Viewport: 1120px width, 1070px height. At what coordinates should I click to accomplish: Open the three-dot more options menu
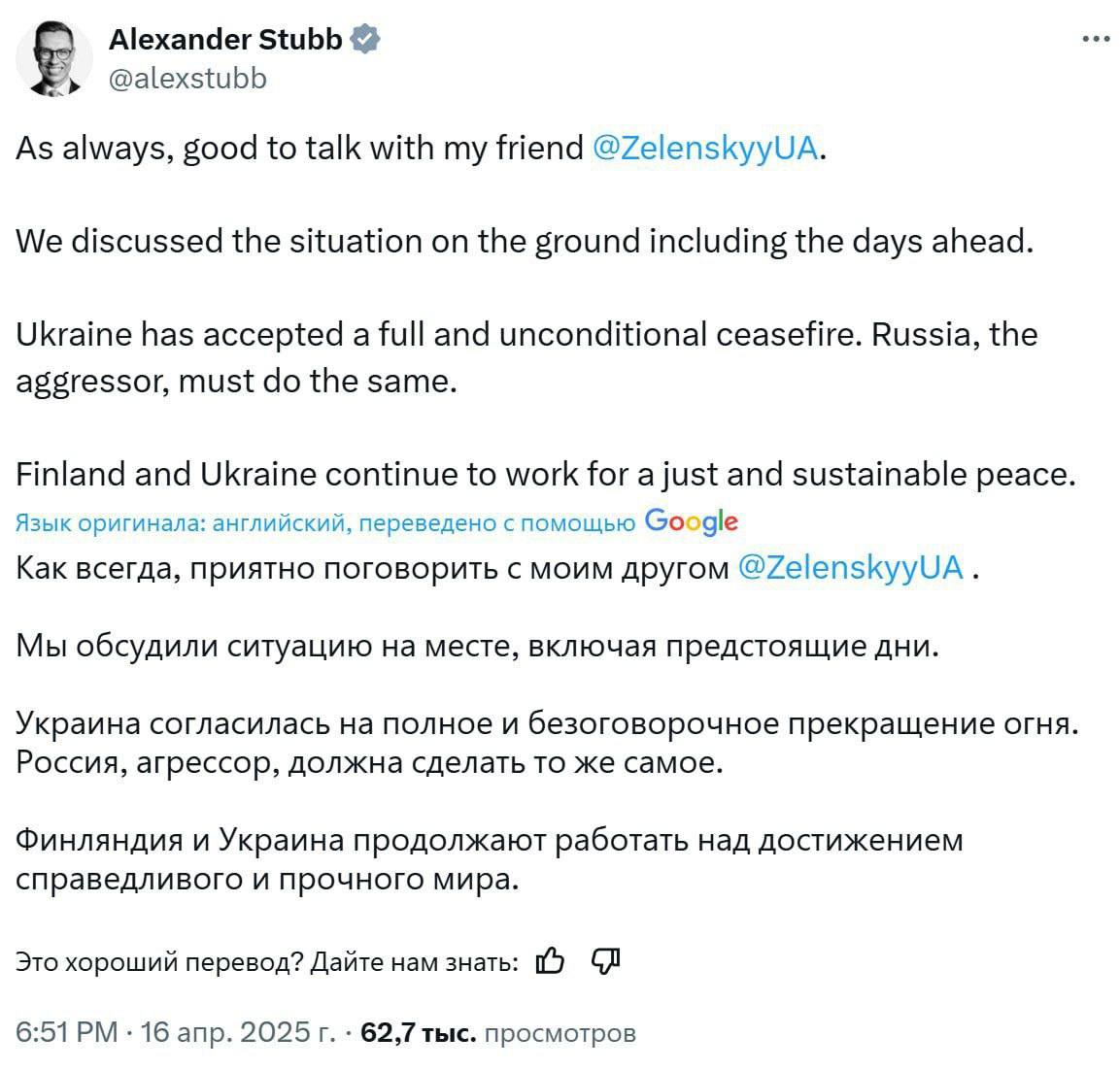(x=1095, y=40)
